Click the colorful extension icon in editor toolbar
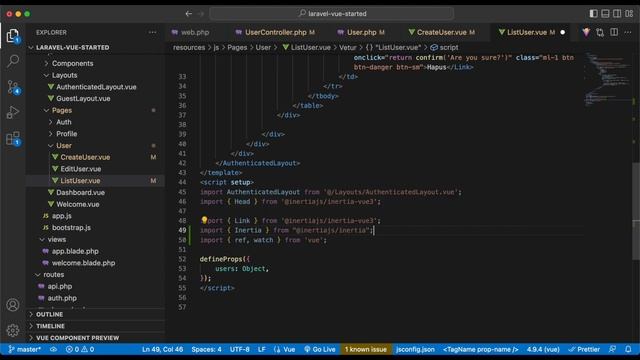The width and height of the screenshot is (640, 360). pyautogui.click(x=586, y=32)
